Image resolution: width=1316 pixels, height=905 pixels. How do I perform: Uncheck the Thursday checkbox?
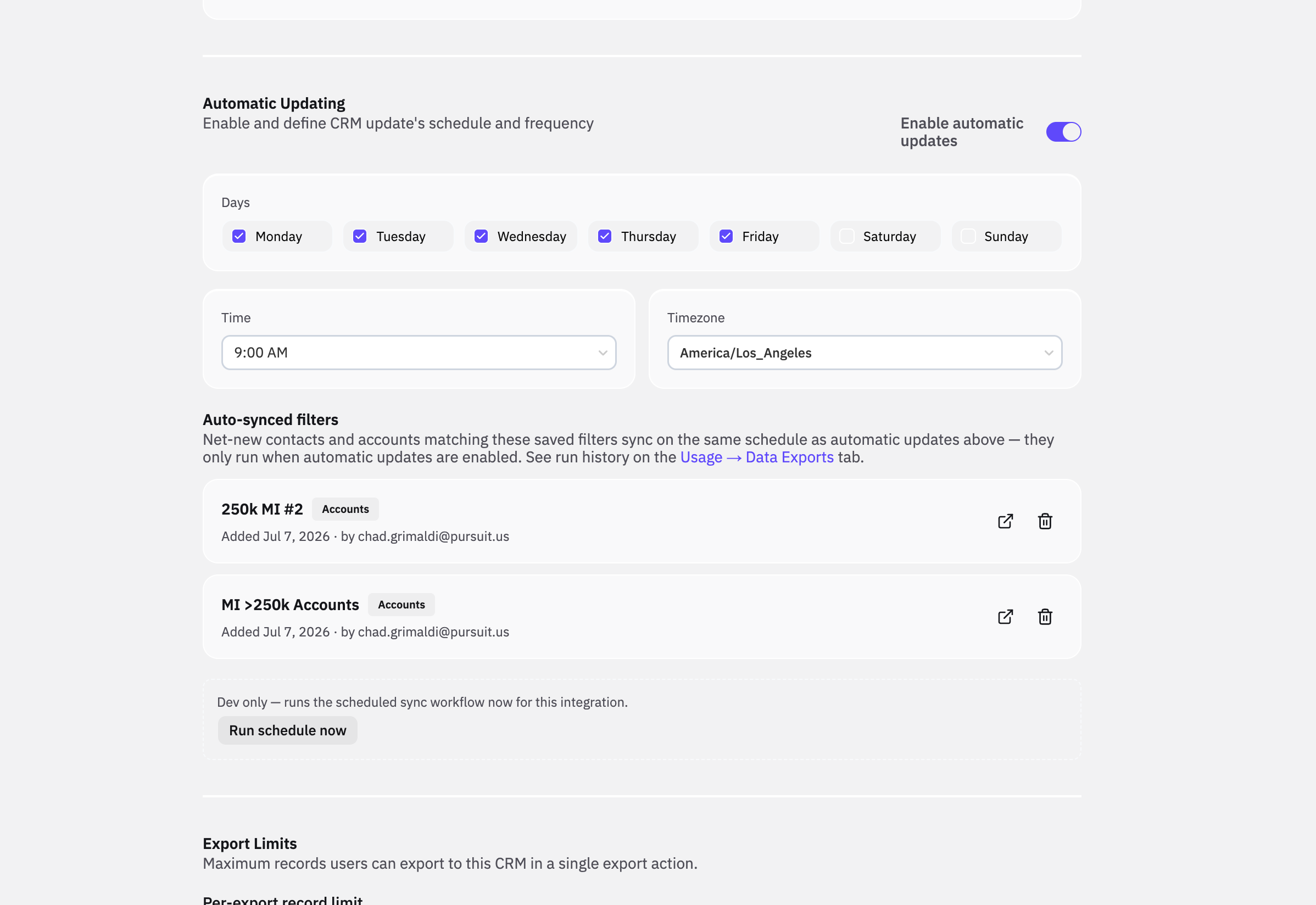(605, 237)
